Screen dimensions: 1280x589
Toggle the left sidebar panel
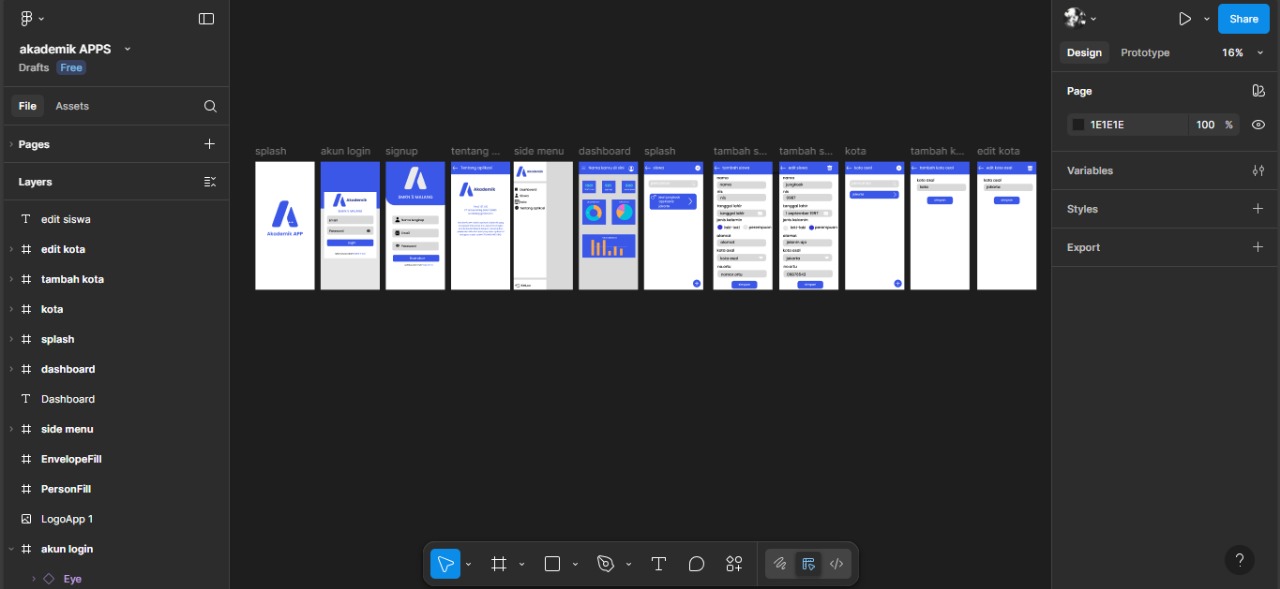tap(206, 19)
